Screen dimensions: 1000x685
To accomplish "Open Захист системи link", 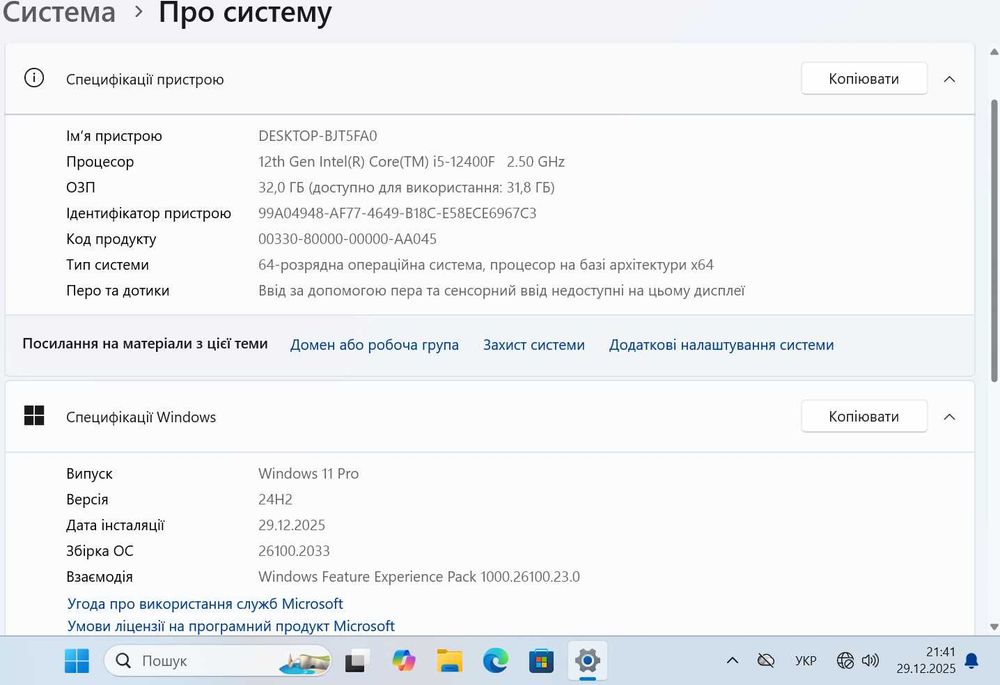I will pyautogui.click(x=534, y=345).
